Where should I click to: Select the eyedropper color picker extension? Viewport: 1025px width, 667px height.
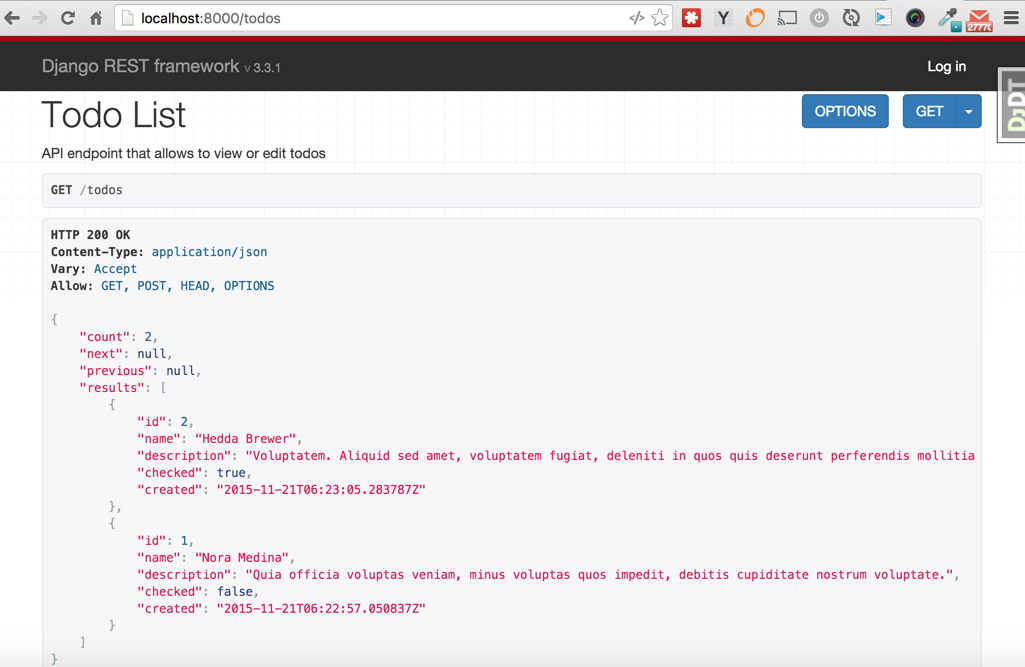tap(949, 19)
